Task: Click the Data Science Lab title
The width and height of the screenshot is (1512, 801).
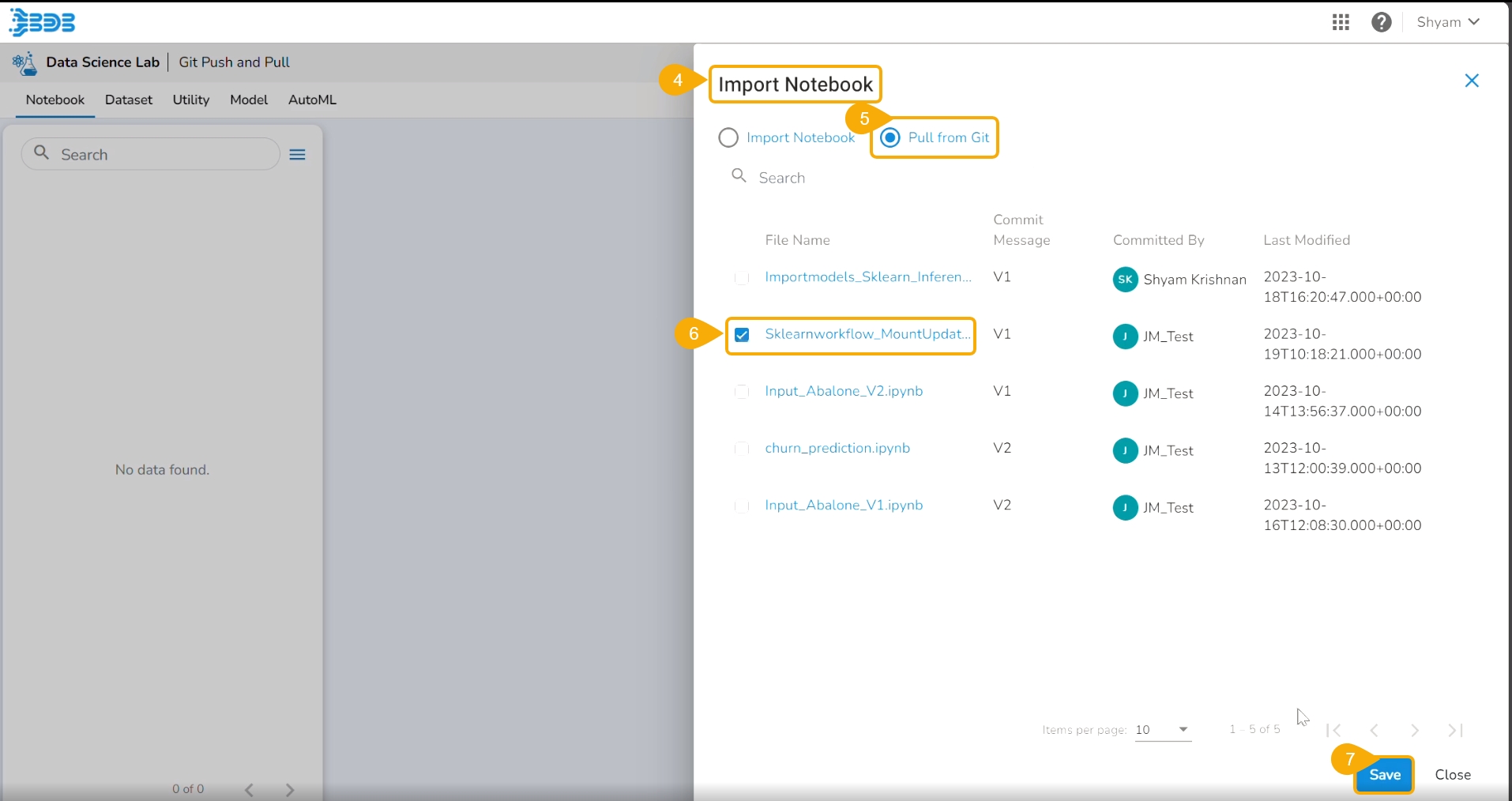Action: [103, 62]
